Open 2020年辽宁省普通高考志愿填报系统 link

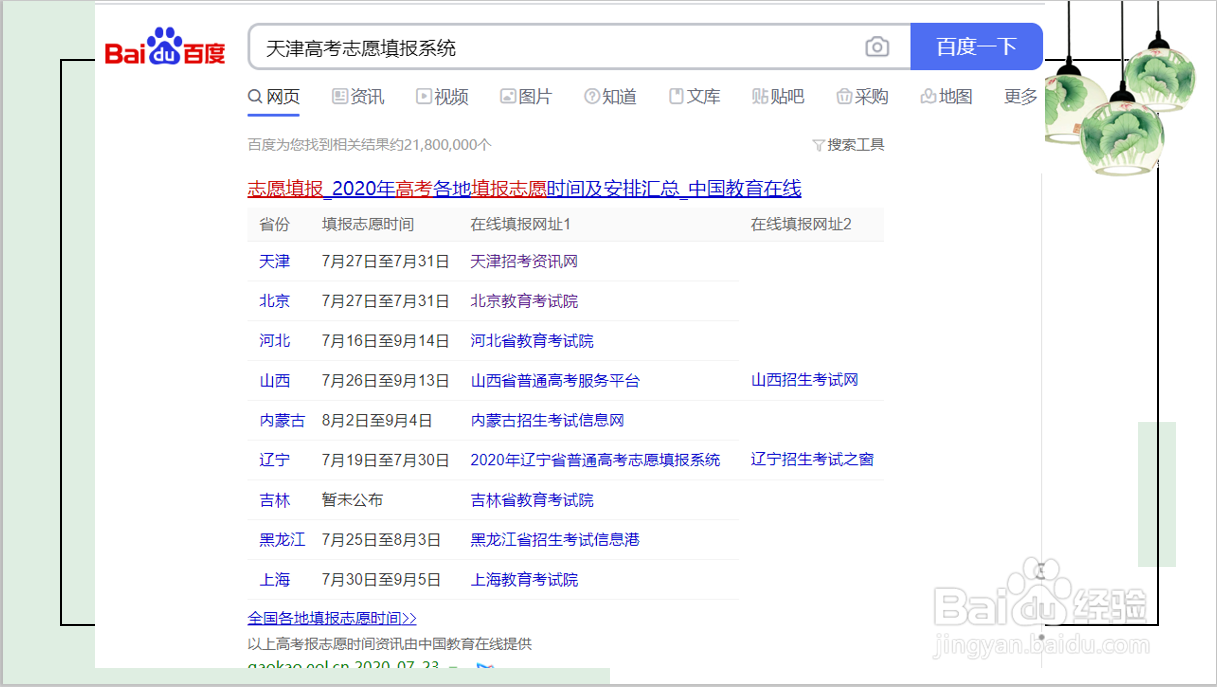(595, 460)
